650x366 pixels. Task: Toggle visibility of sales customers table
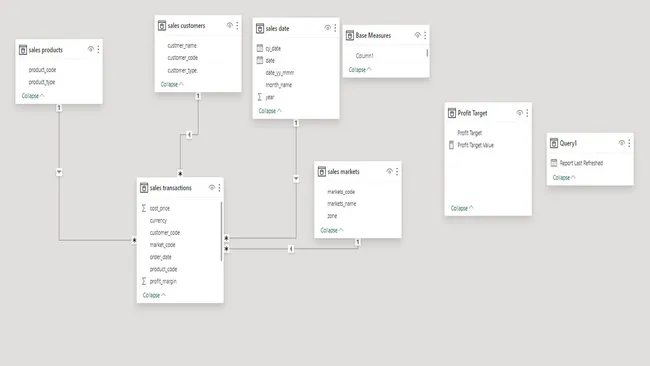(x=230, y=25)
